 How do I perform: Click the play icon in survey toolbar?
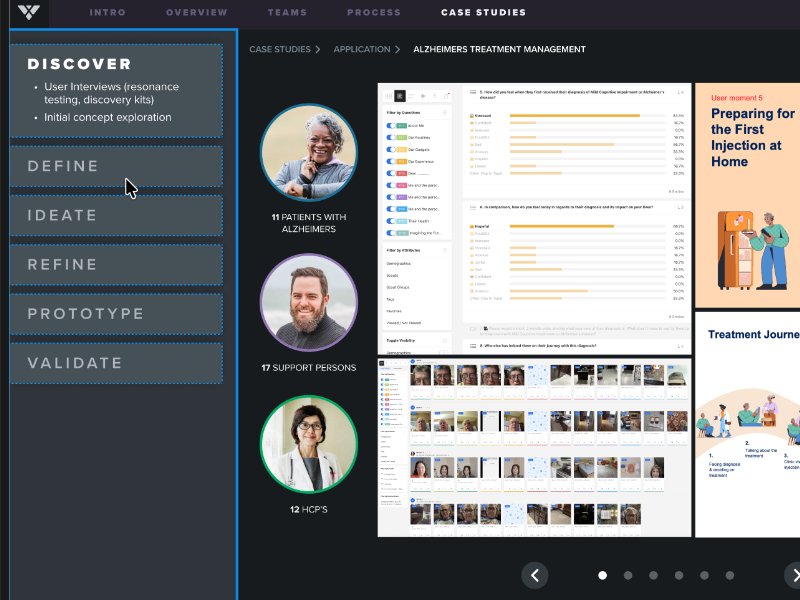[x=422, y=96]
